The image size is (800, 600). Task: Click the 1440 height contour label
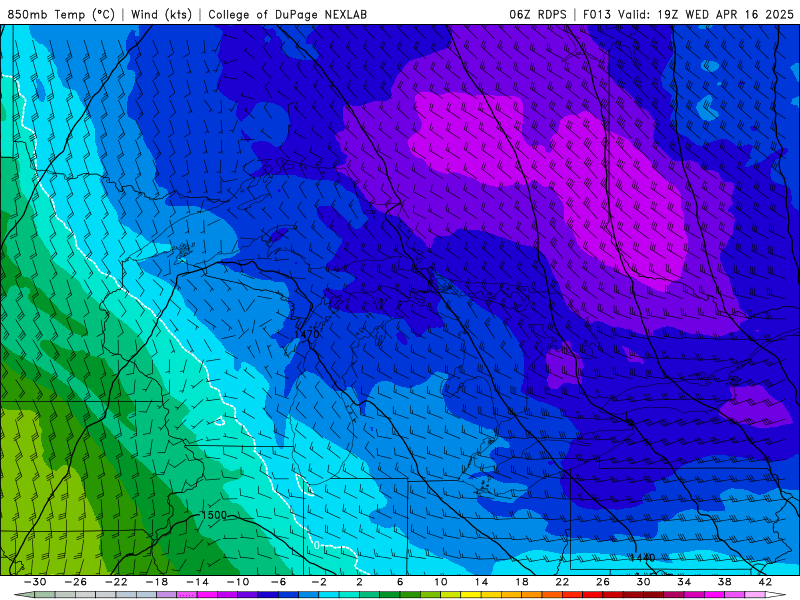pos(642,558)
